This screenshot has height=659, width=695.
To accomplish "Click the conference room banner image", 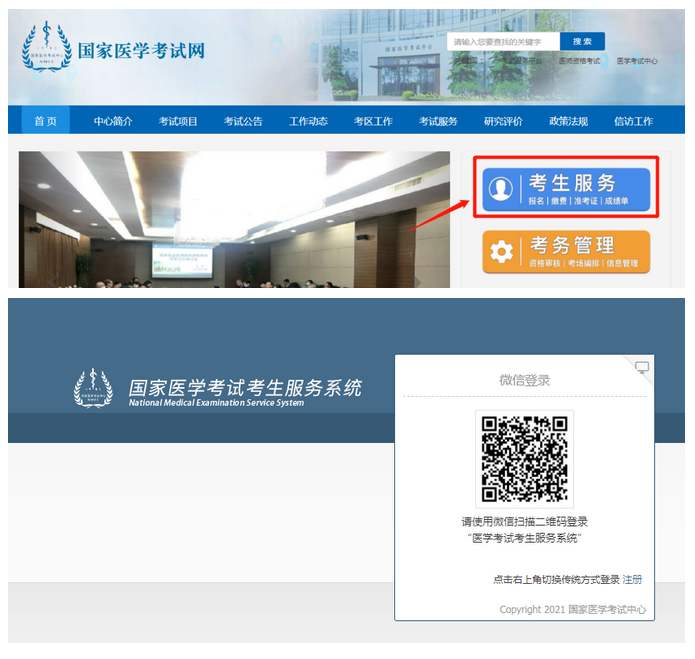I will pyautogui.click(x=234, y=219).
